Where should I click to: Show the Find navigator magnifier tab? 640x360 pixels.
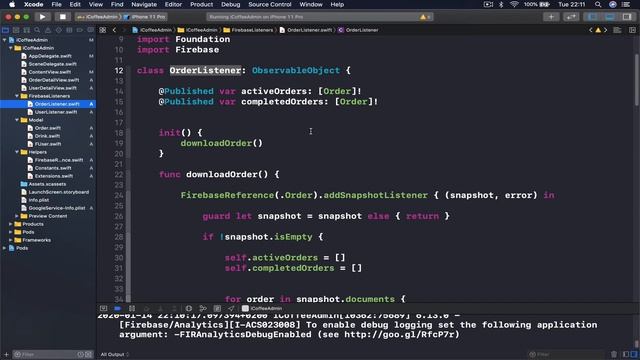click(x=37, y=30)
